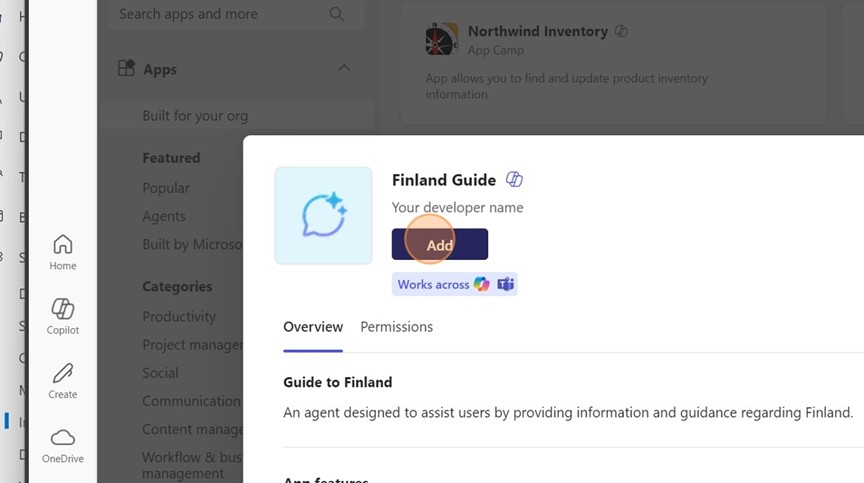Click the Finland Guide app logo

point(323,215)
